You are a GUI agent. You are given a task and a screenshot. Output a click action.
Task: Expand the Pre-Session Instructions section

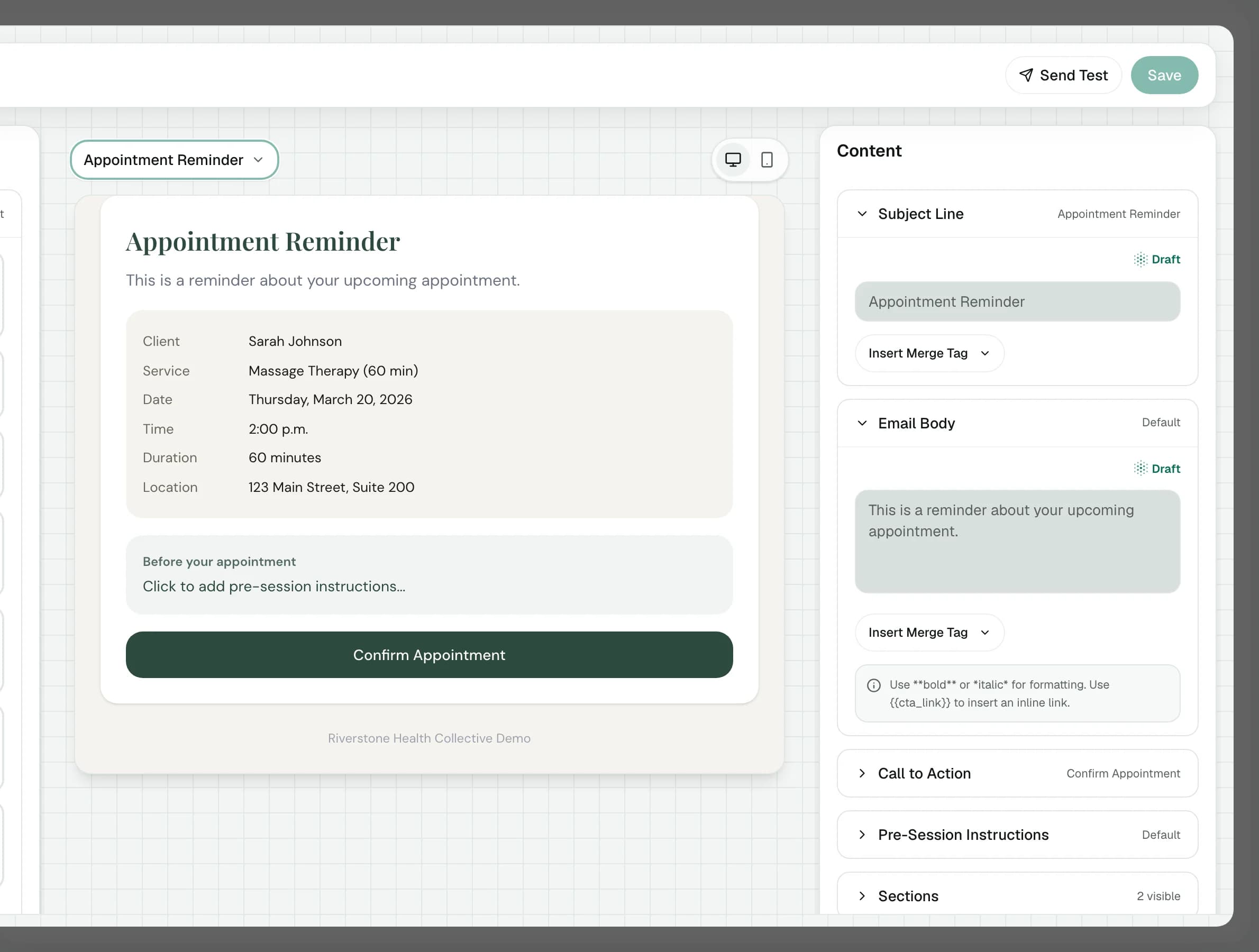1017,835
